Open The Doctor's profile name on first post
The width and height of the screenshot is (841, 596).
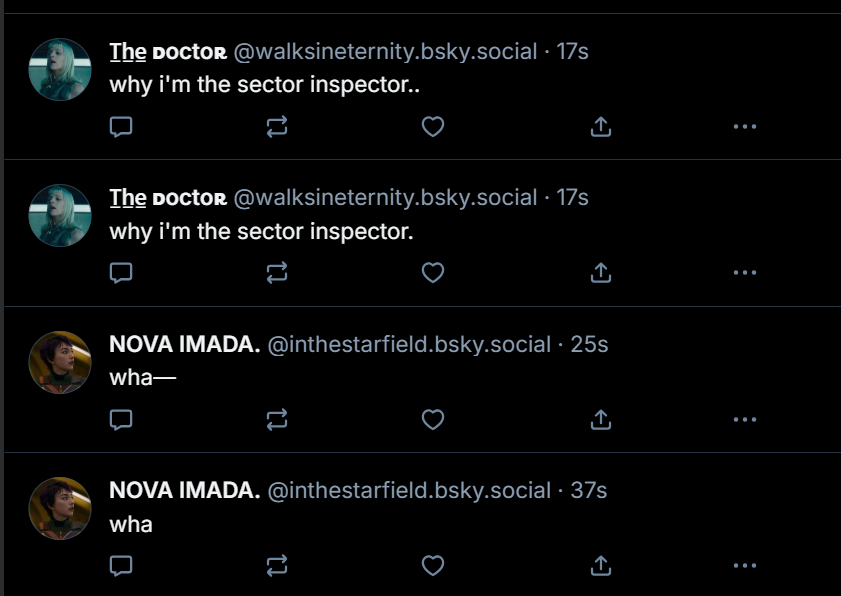168,51
